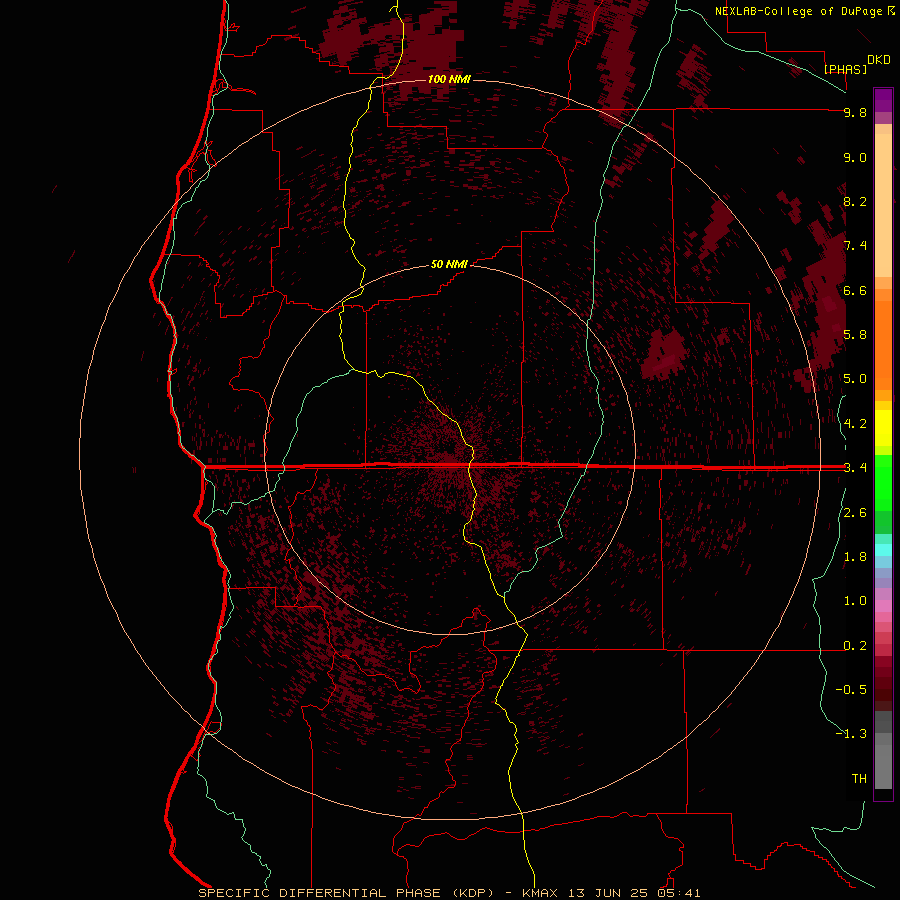Viewport: 900px width, 900px height.
Task: Click the 4.2 scale value
Action: point(855,424)
